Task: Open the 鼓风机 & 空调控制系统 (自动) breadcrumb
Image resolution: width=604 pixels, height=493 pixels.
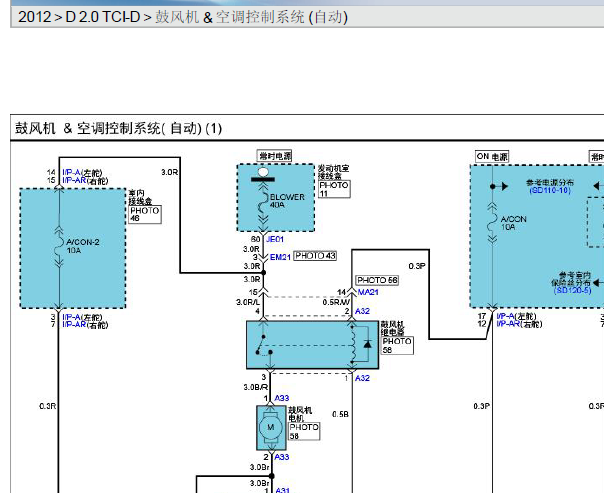Action: tap(252, 17)
